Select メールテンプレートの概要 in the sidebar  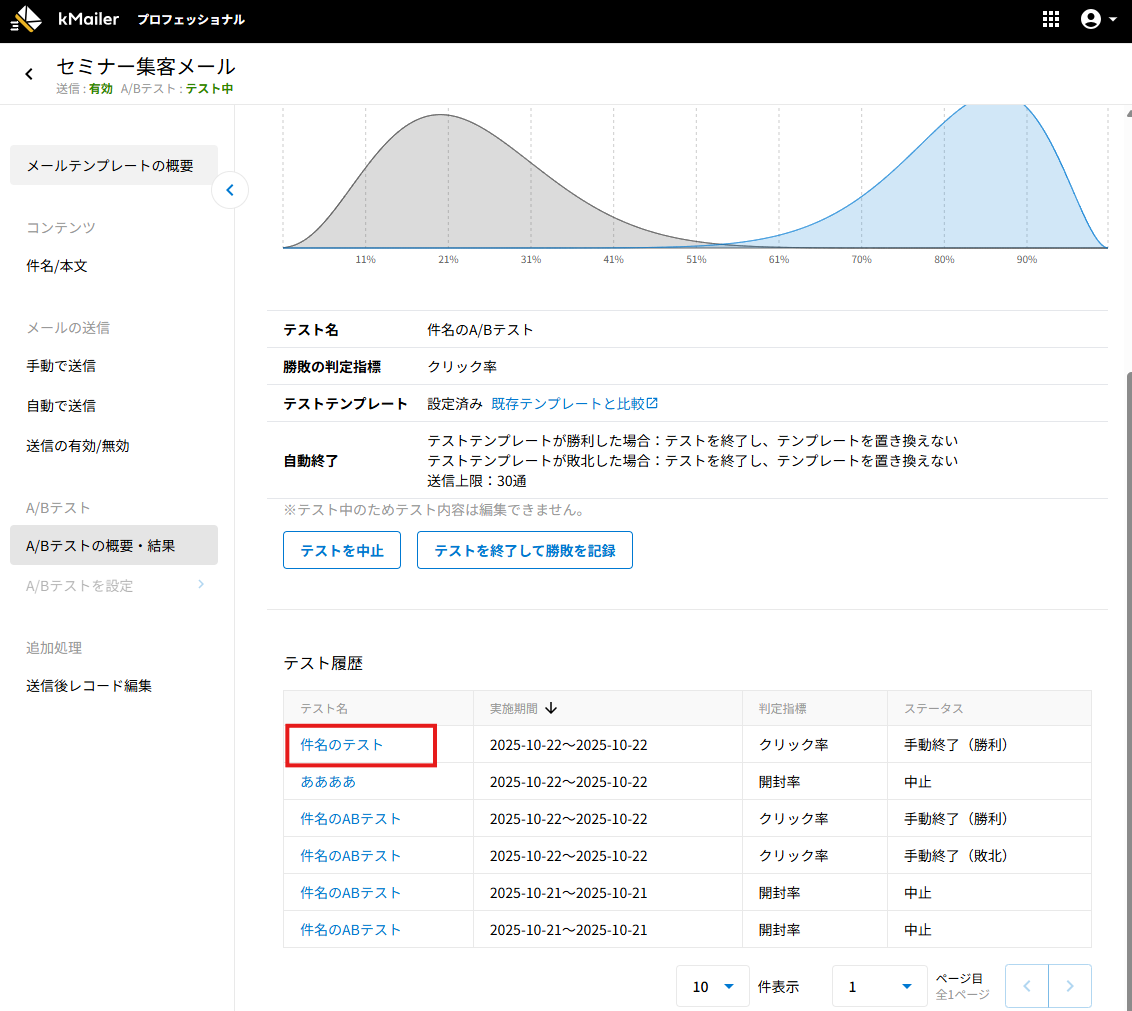110,166
